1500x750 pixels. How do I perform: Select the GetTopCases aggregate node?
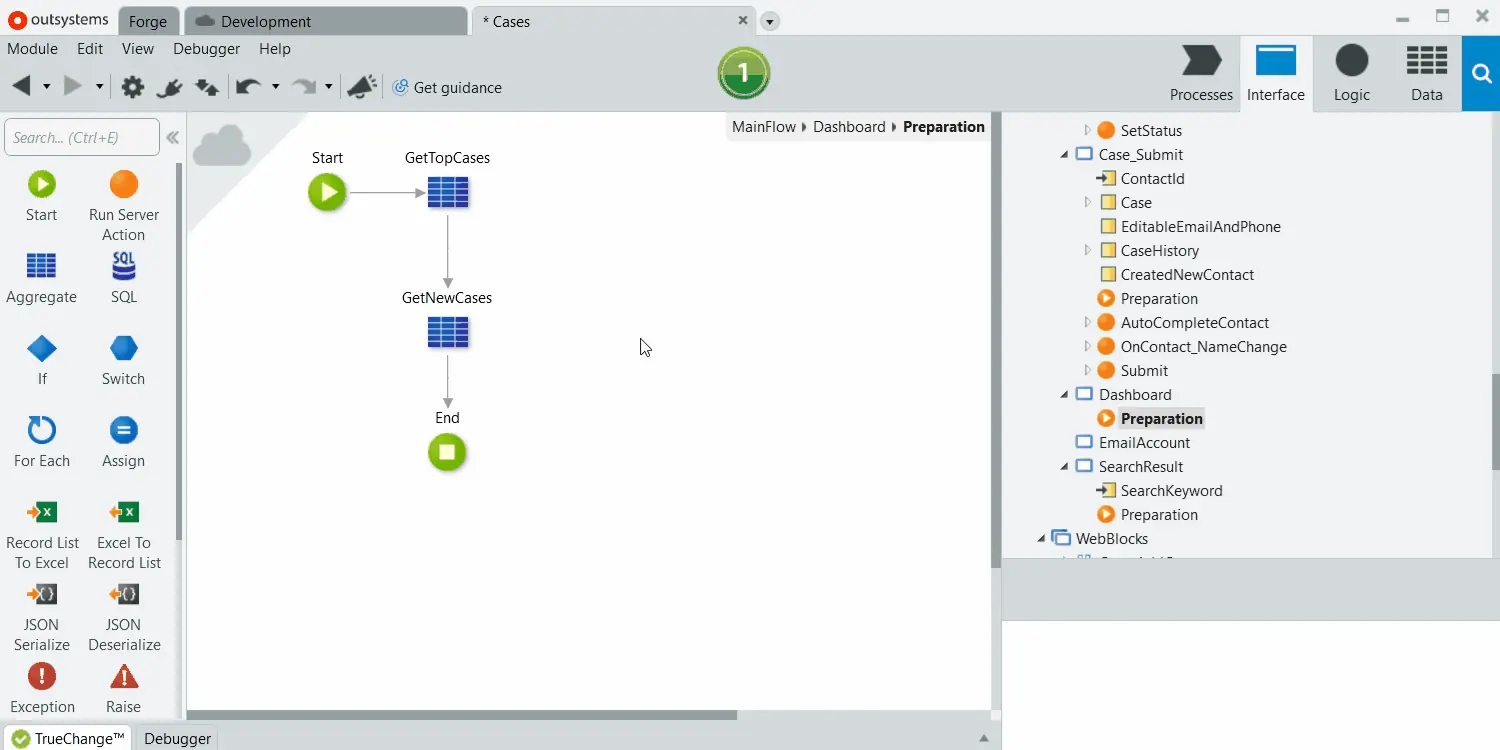tap(447, 192)
